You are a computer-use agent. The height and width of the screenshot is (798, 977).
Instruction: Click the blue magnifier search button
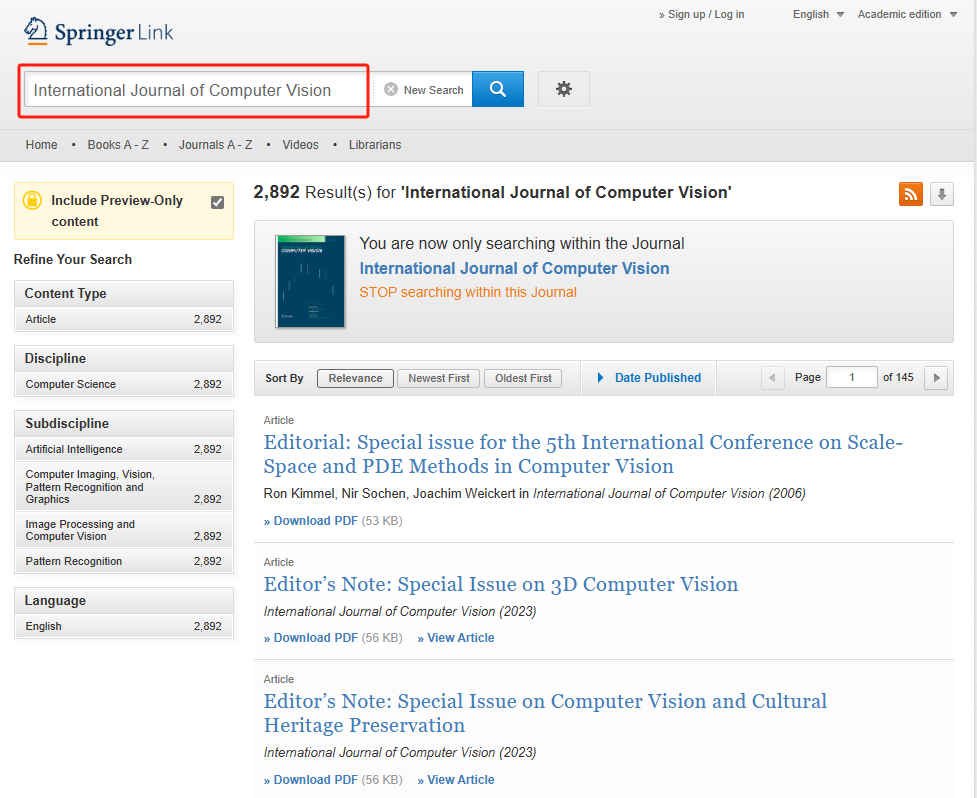click(x=497, y=89)
